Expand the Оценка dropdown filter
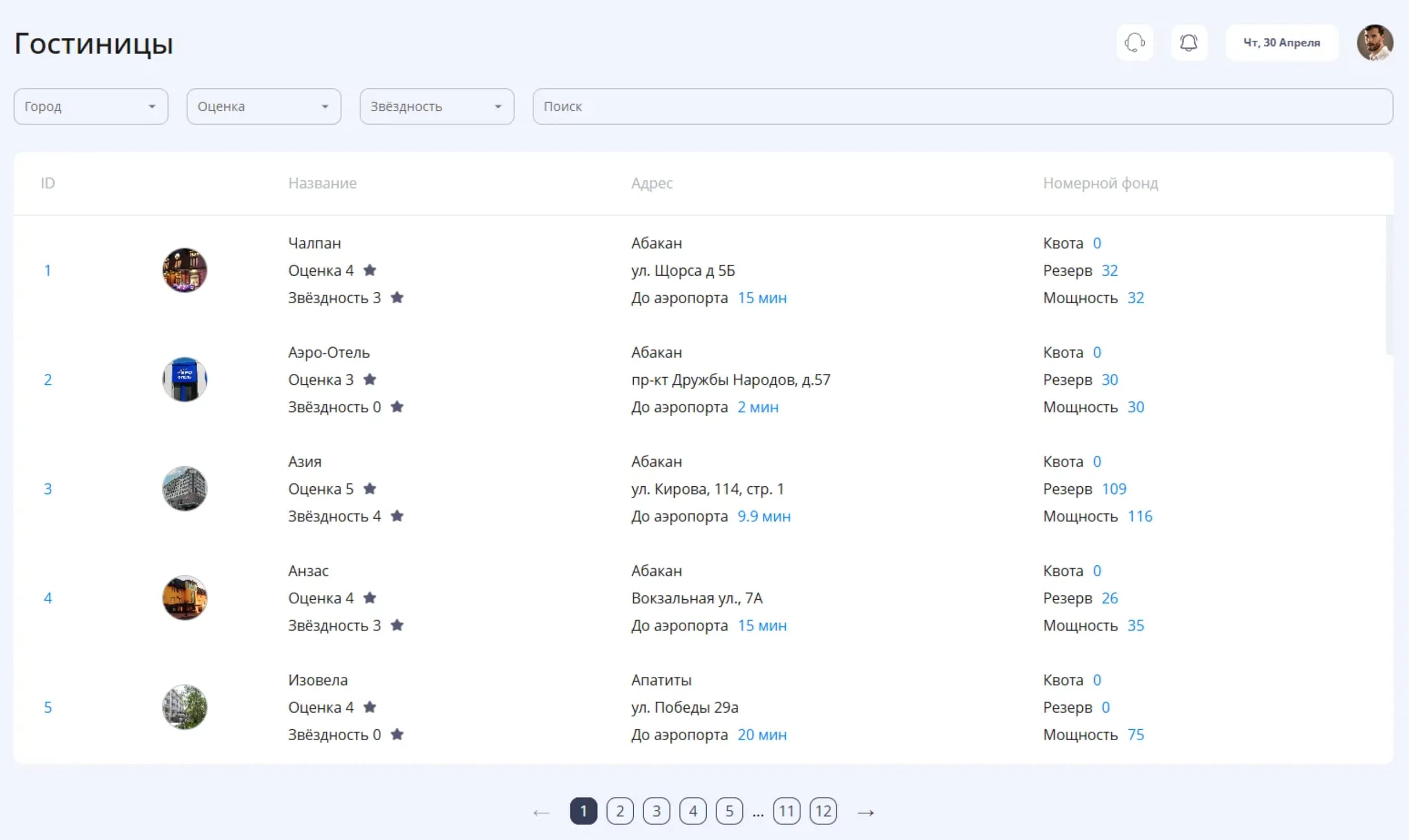The height and width of the screenshot is (840, 1409). pos(264,107)
